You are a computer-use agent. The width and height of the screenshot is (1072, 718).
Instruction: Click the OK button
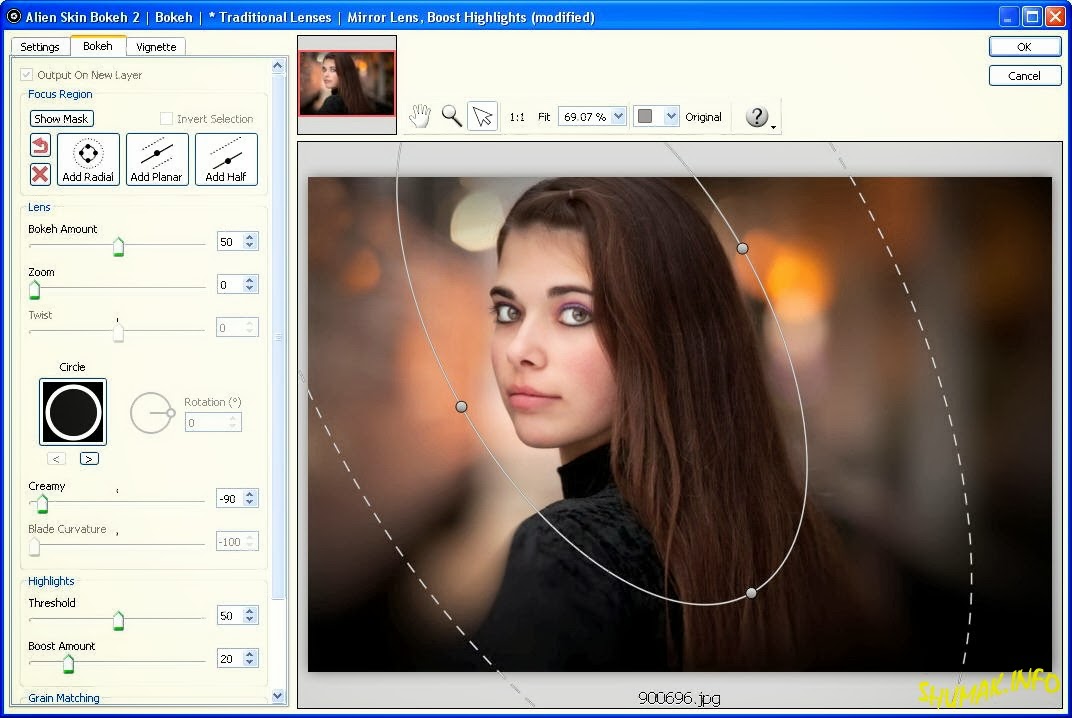[x=1024, y=46]
